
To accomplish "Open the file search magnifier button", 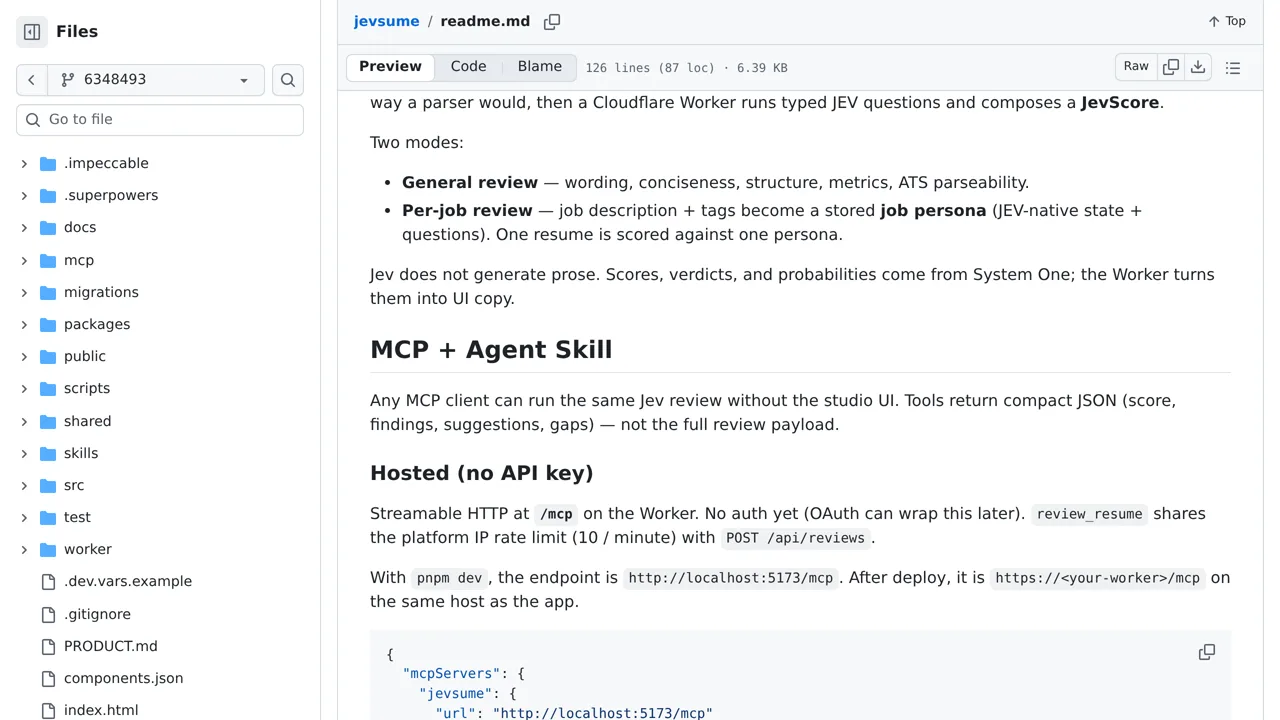I will pos(288,80).
